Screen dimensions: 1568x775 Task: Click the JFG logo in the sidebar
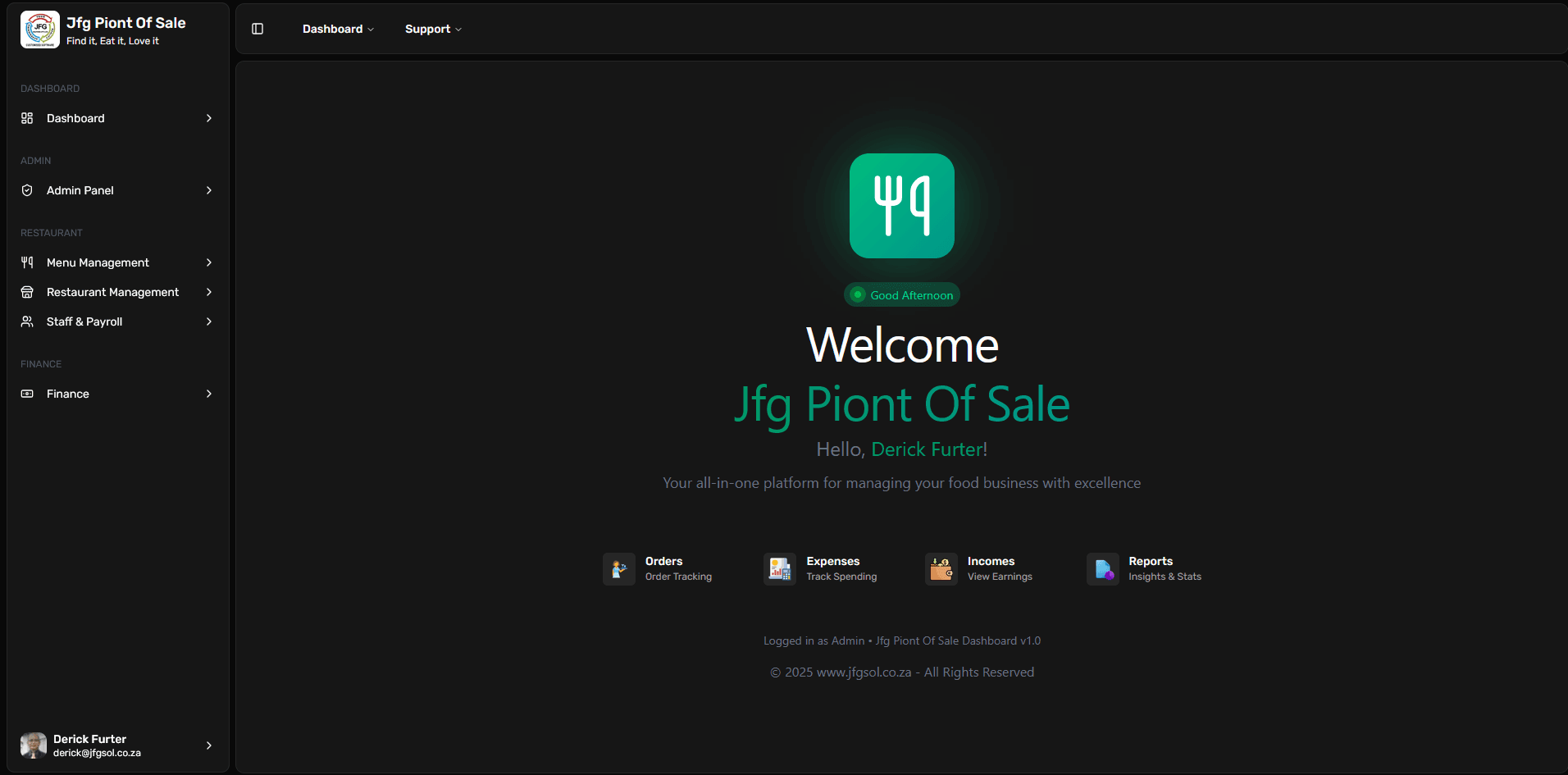pos(39,29)
